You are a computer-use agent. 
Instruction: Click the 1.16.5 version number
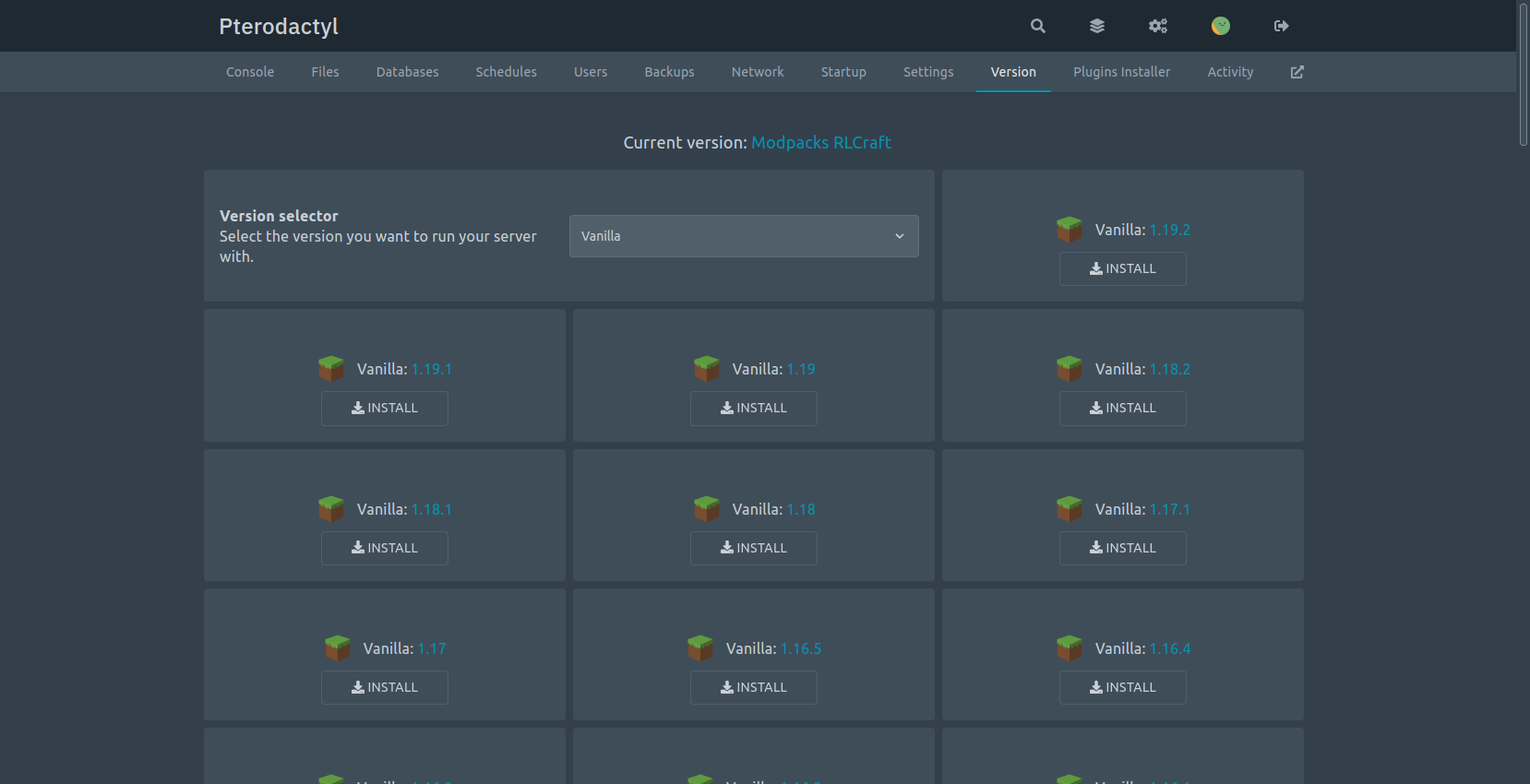(x=801, y=648)
